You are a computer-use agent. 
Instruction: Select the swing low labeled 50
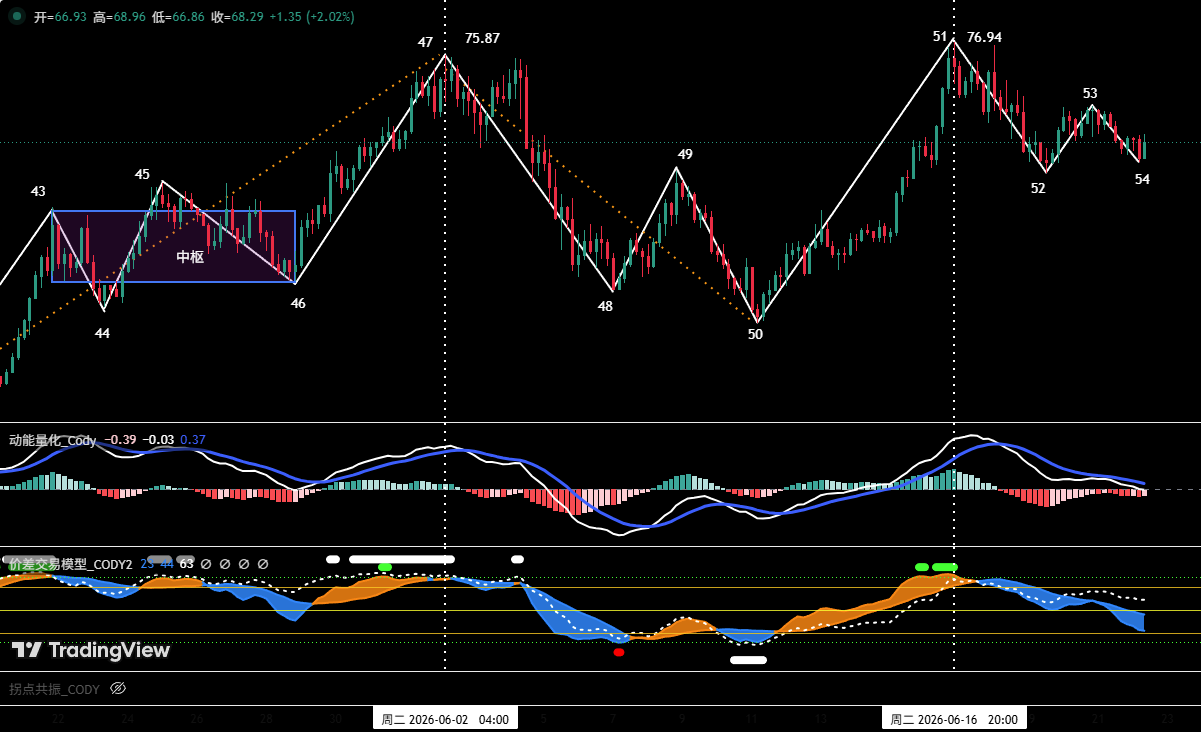[755, 334]
